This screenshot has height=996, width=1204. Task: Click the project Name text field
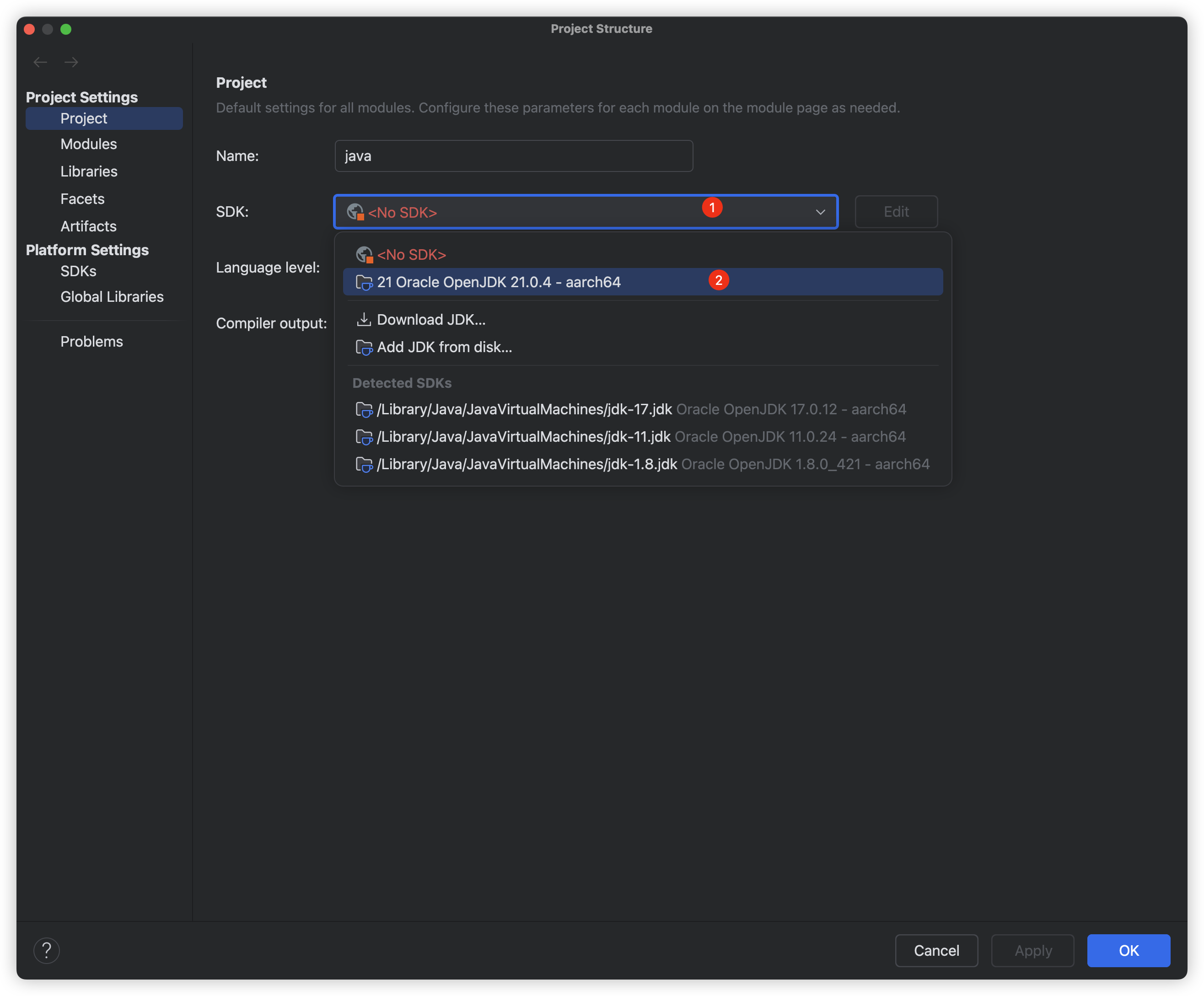[513, 156]
